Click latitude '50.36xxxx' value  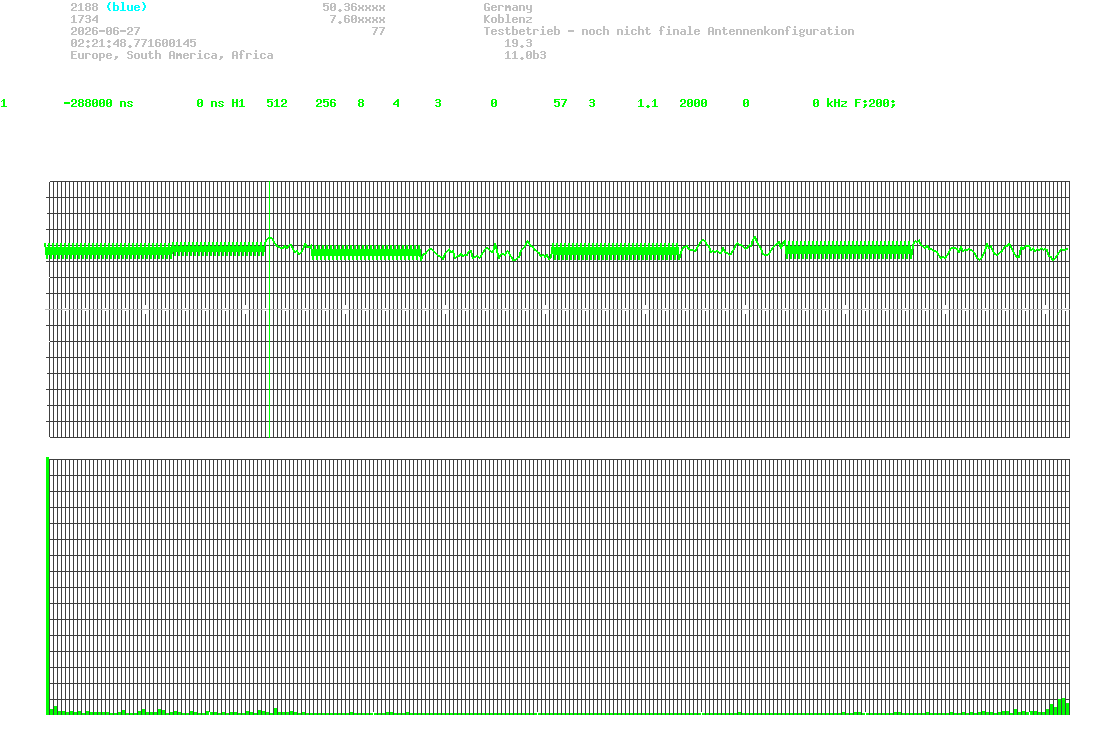pyautogui.click(x=353, y=7)
